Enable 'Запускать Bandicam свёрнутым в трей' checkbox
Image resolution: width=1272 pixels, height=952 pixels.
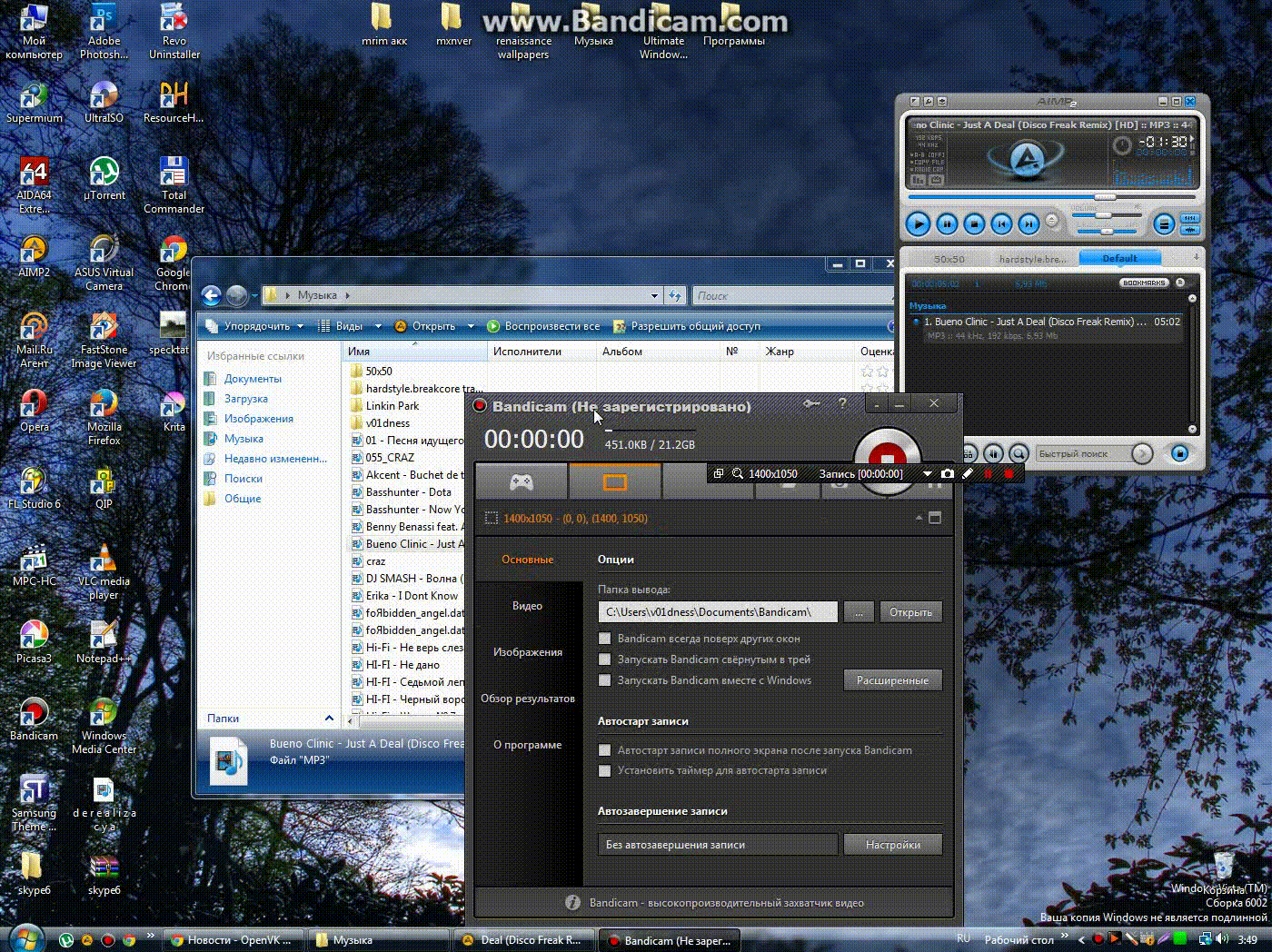[x=604, y=659]
